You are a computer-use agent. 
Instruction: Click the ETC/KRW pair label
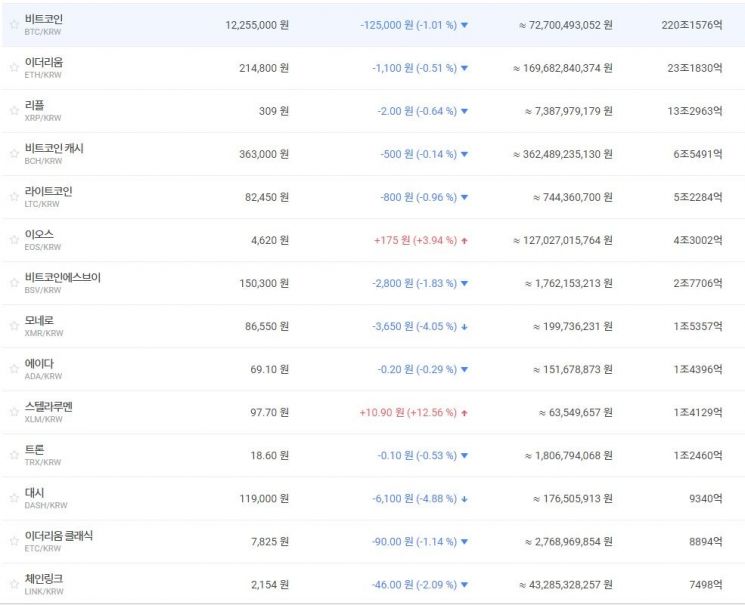[x=42, y=548]
